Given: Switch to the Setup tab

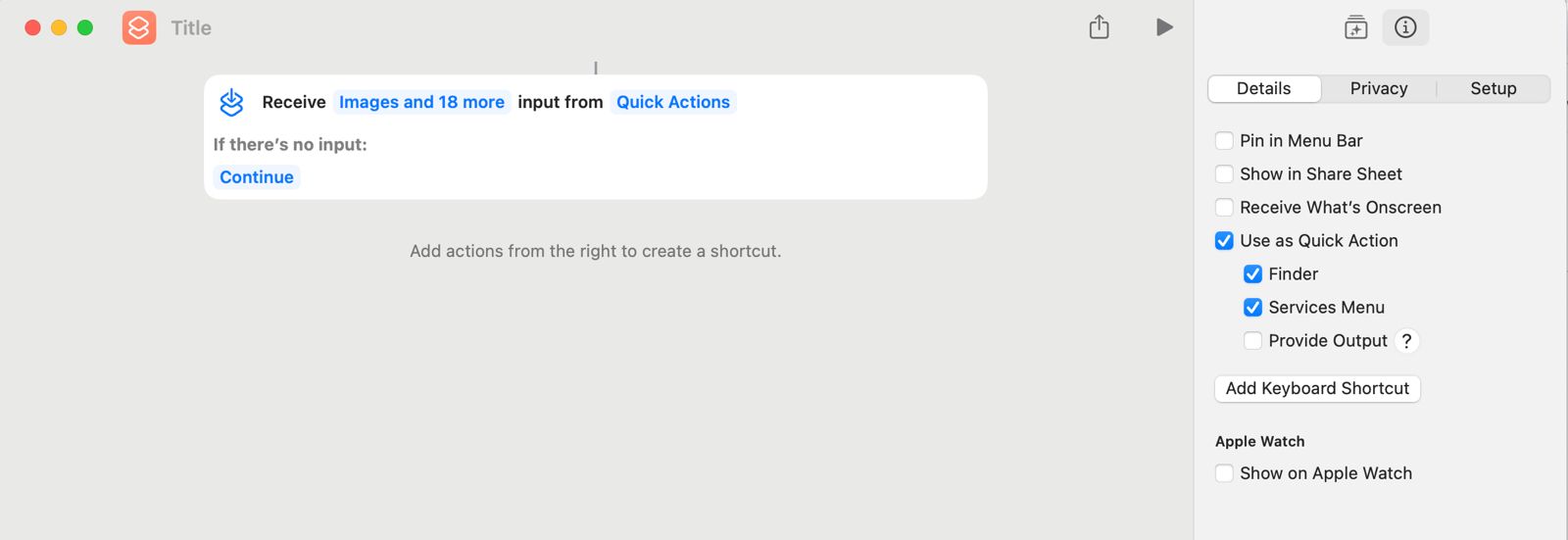Looking at the screenshot, I should point(1493,89).
